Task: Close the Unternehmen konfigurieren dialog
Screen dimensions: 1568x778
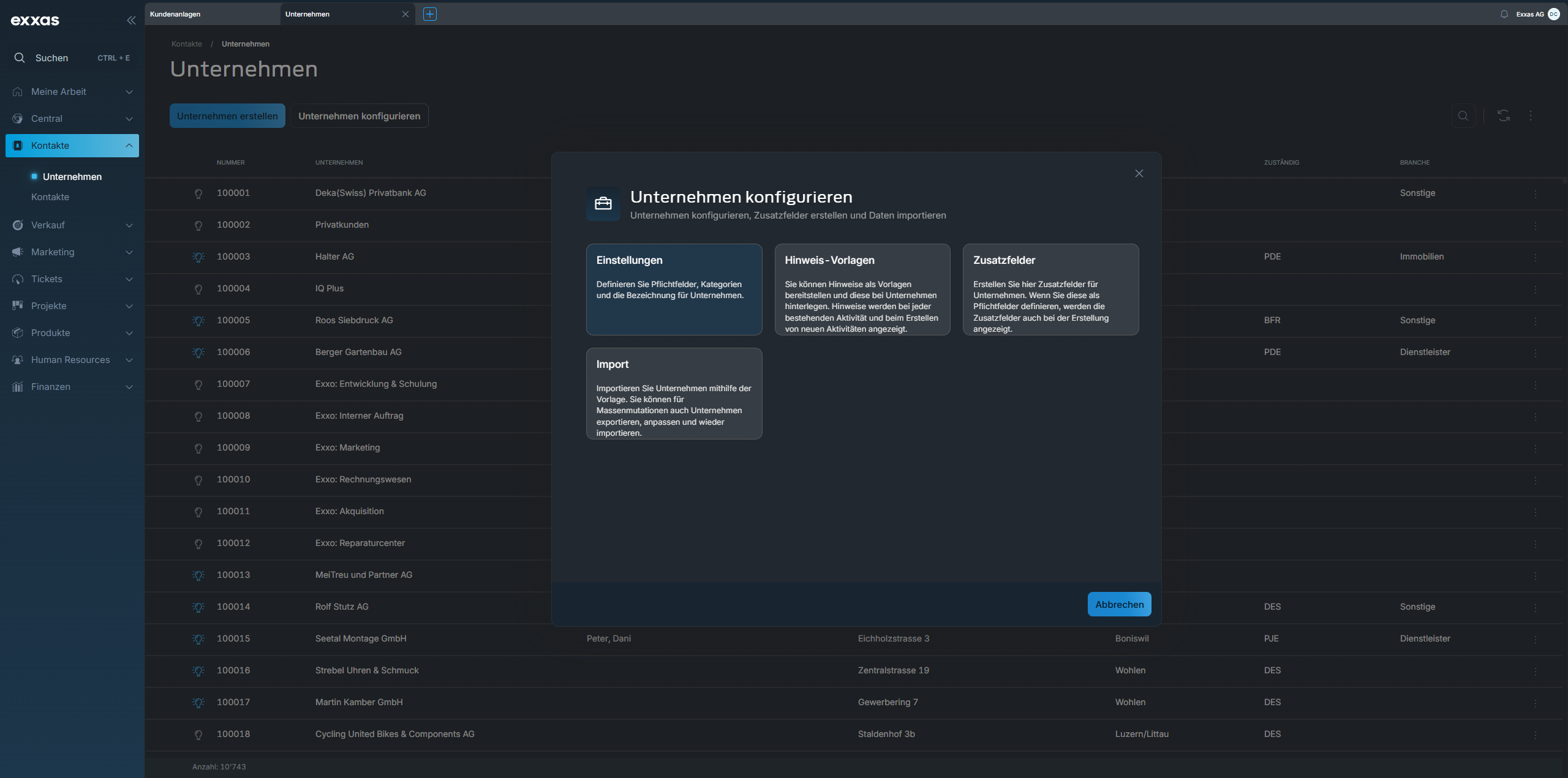Action: tap(1139, 174)
